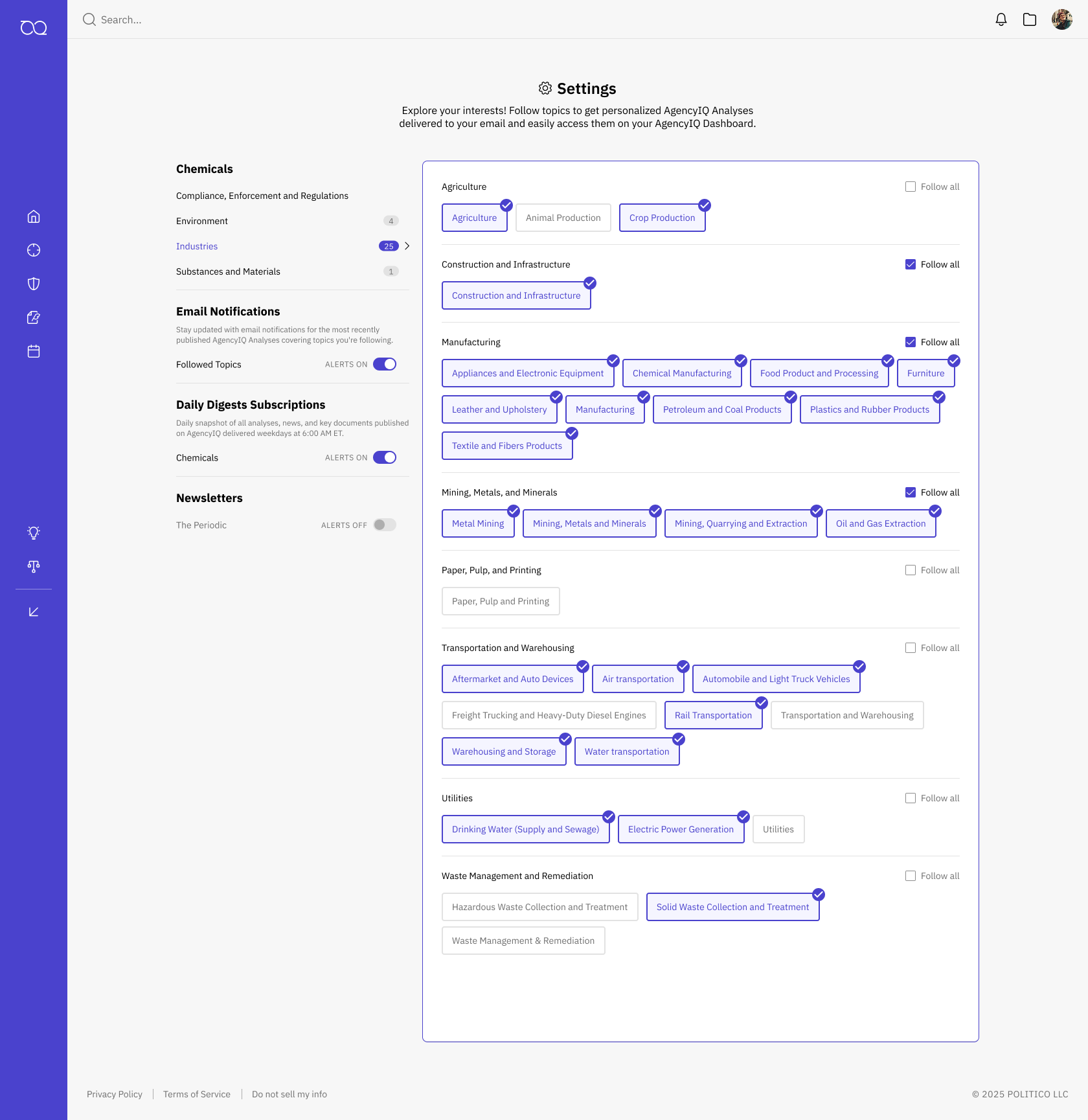Enable alerts for The Periodic newsletter
Viewport: 1088px width, 1120px height.
point(383,525)
